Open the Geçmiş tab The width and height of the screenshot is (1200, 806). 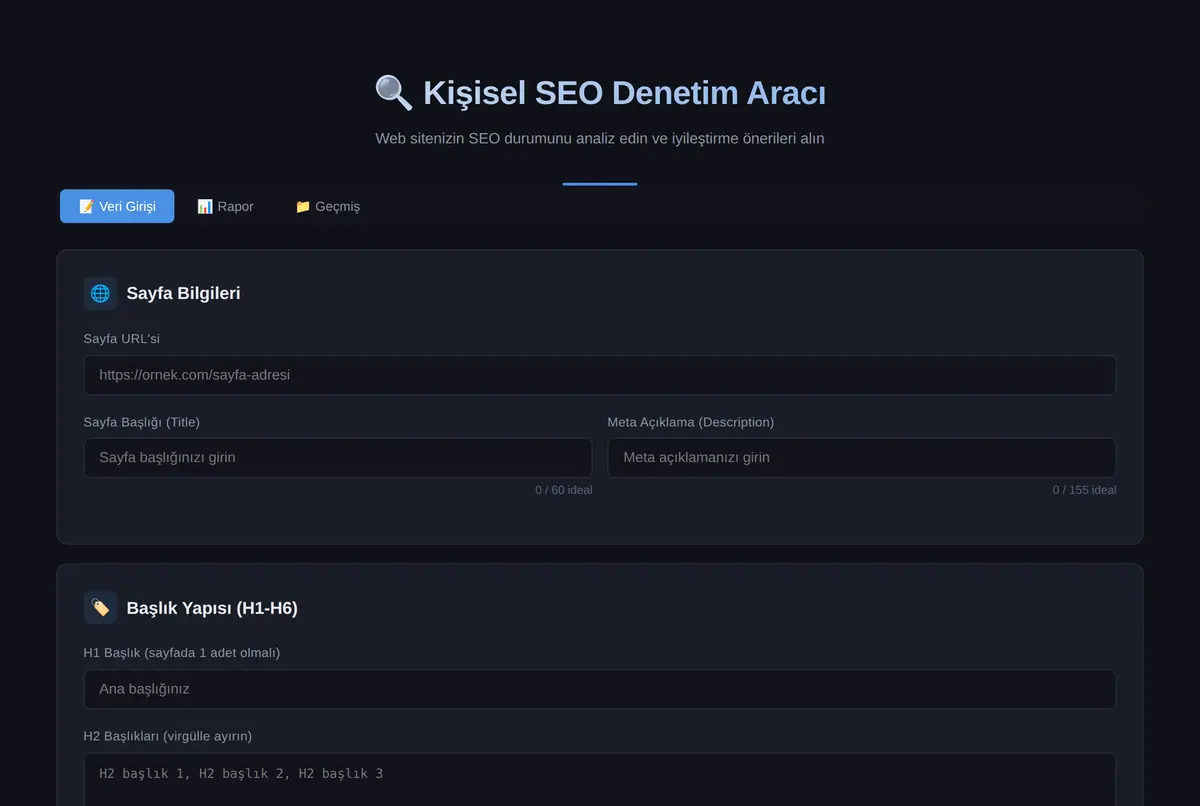tap(327, 206)
